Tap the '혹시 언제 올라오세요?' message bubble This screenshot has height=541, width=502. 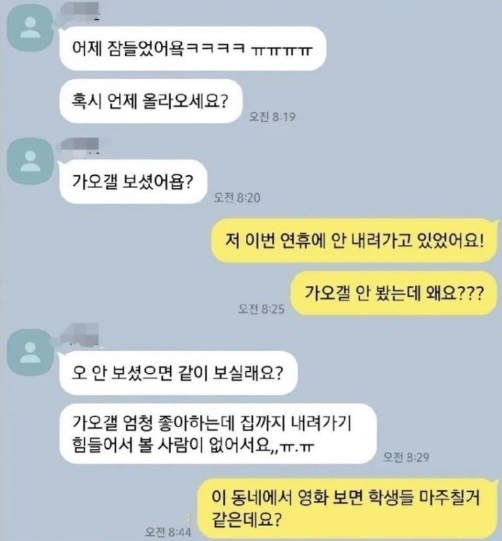coord(150,101)
